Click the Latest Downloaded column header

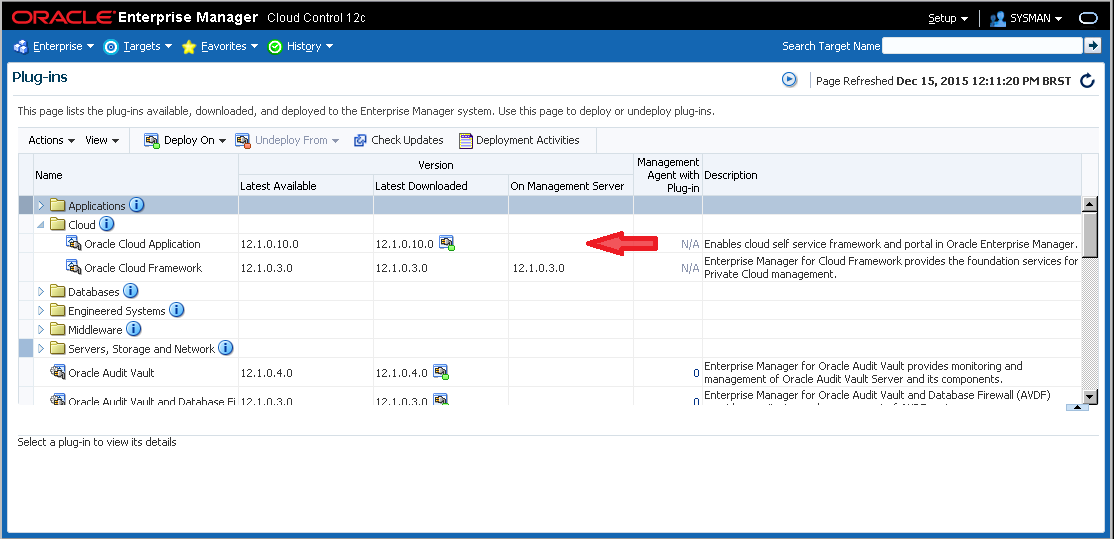pos(441,186)
